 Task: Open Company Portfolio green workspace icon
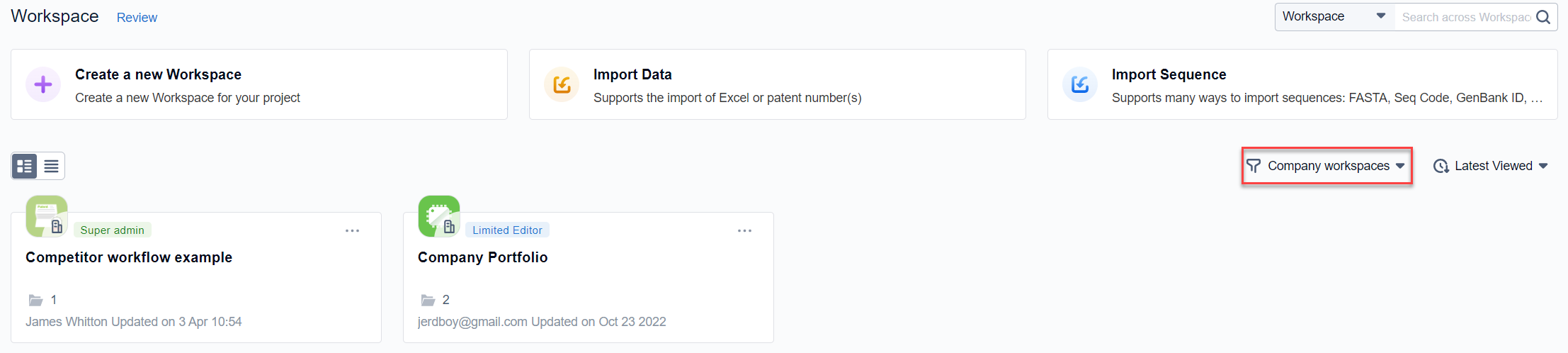tap(439, 216)
